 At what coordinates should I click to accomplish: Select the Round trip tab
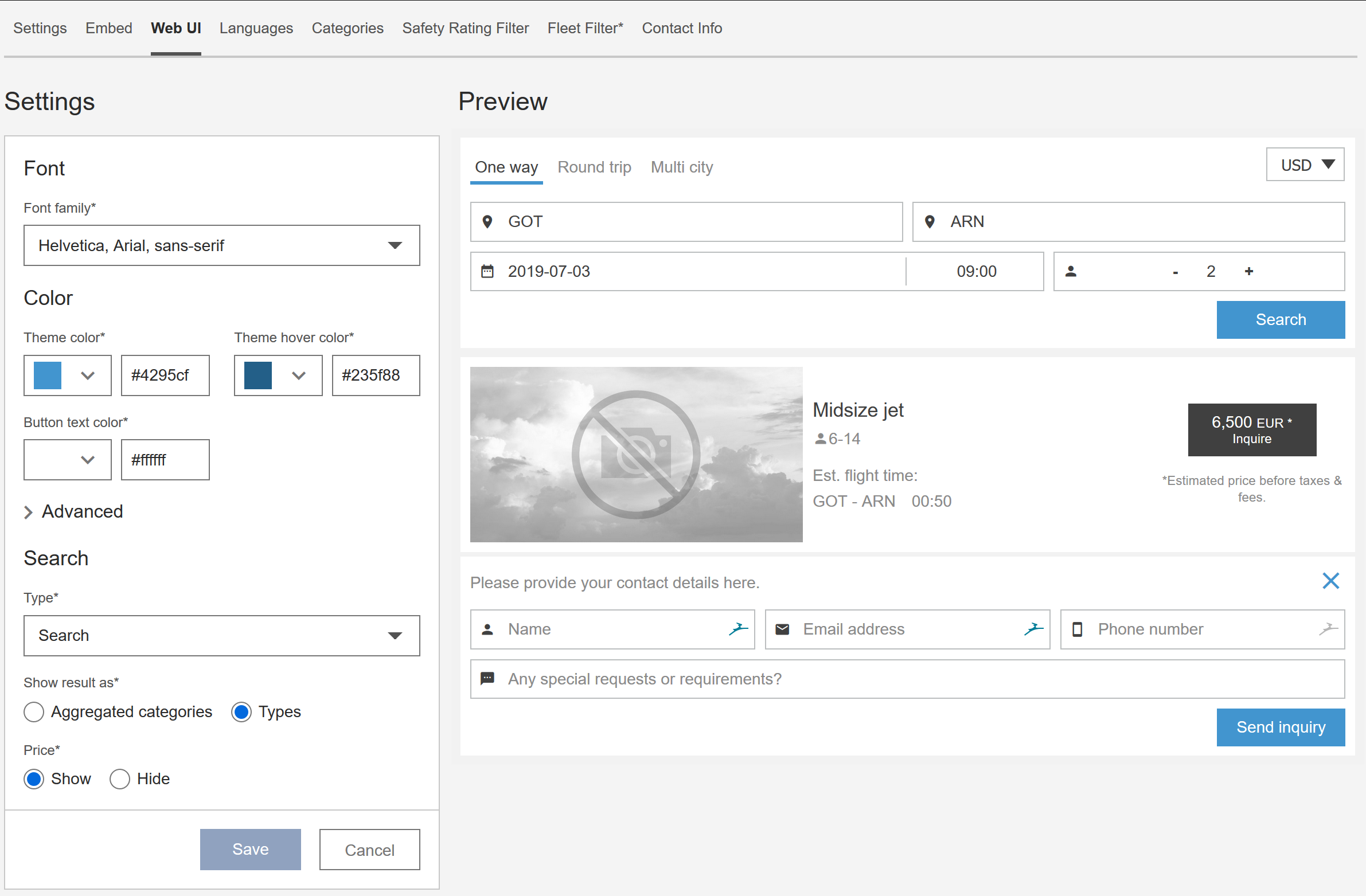click(x=594, y=167)
